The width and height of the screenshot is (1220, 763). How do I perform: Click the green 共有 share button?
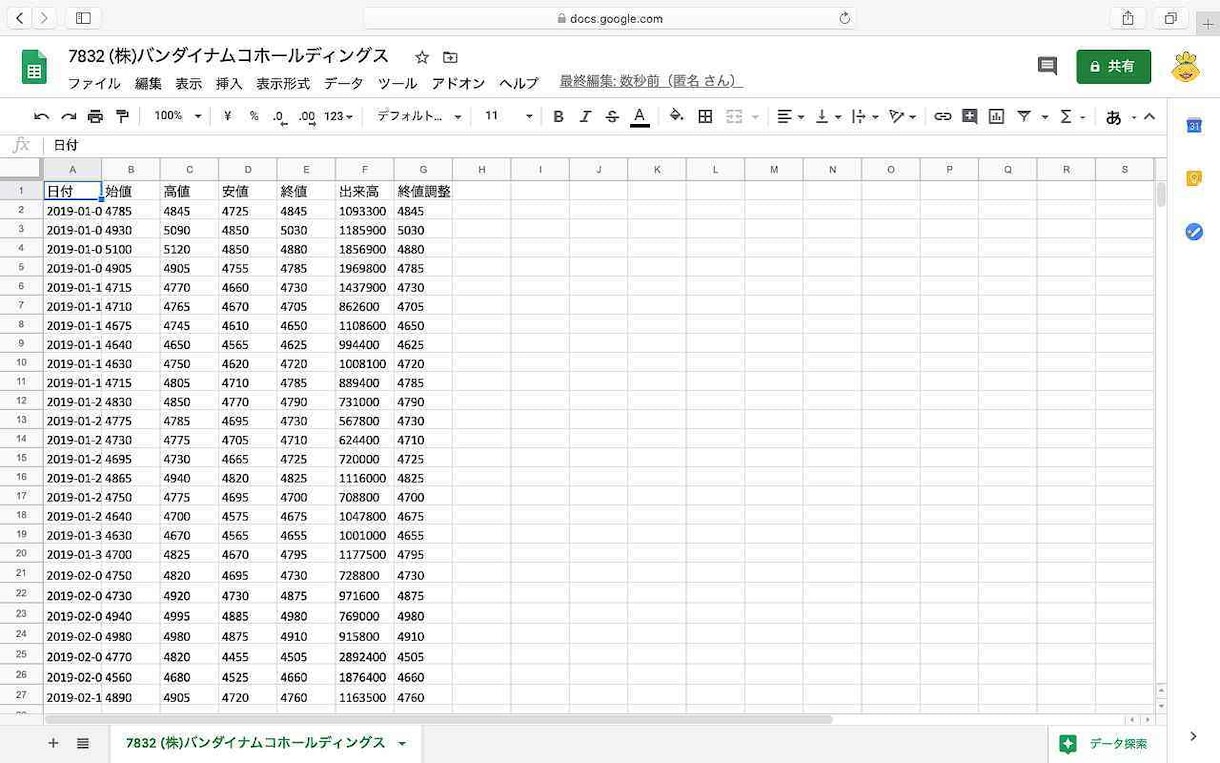pyautogui.click(x=1113, y=66)
